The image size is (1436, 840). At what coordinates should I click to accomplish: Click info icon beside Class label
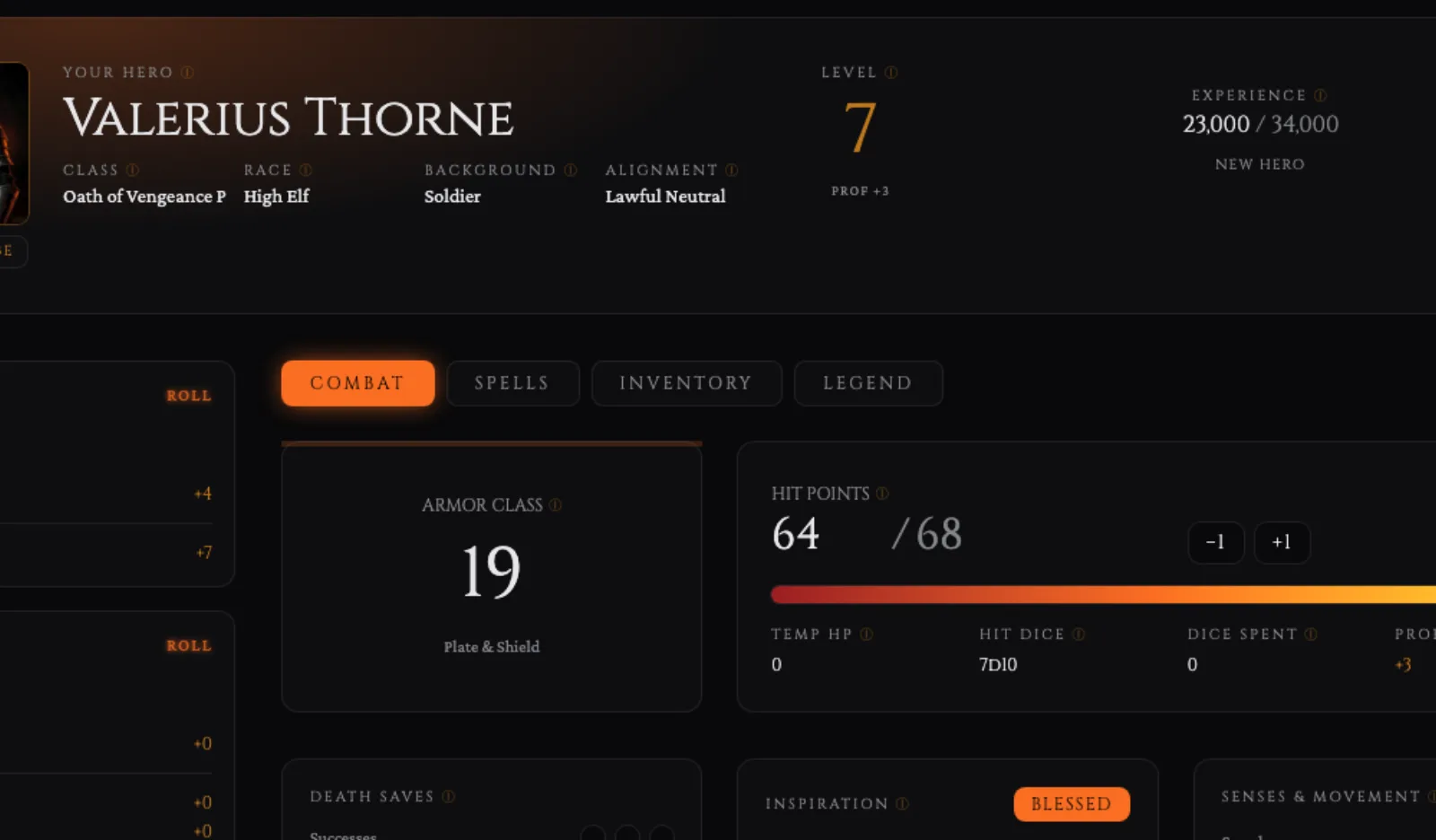pos(133,170)
